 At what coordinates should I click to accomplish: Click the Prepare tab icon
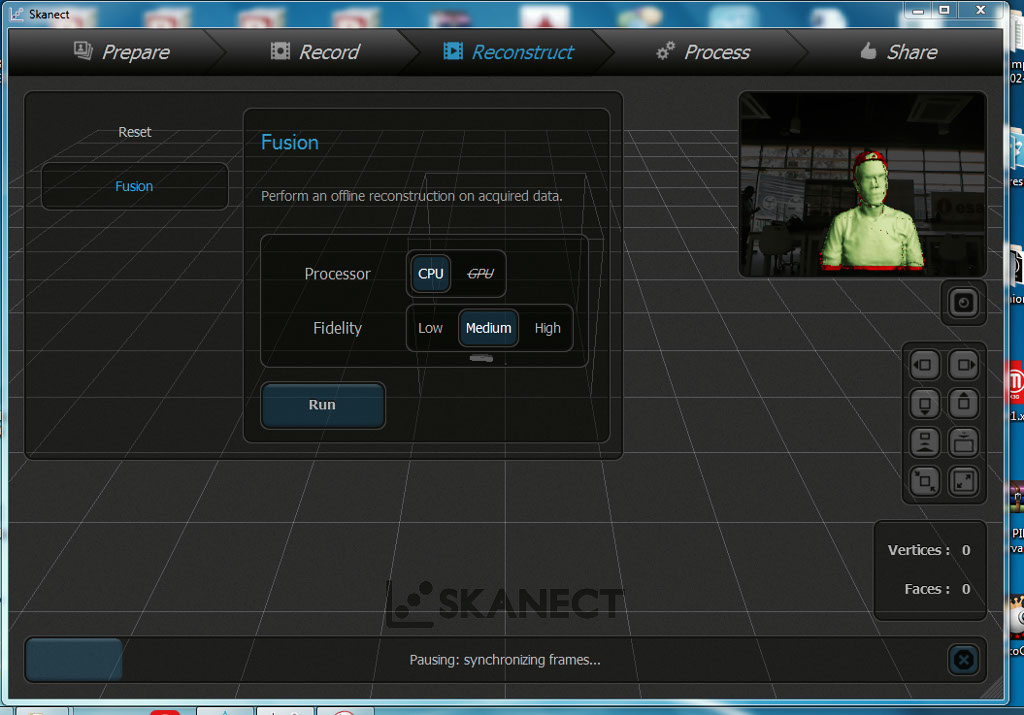pyautogui.click(x=83, y=50)
